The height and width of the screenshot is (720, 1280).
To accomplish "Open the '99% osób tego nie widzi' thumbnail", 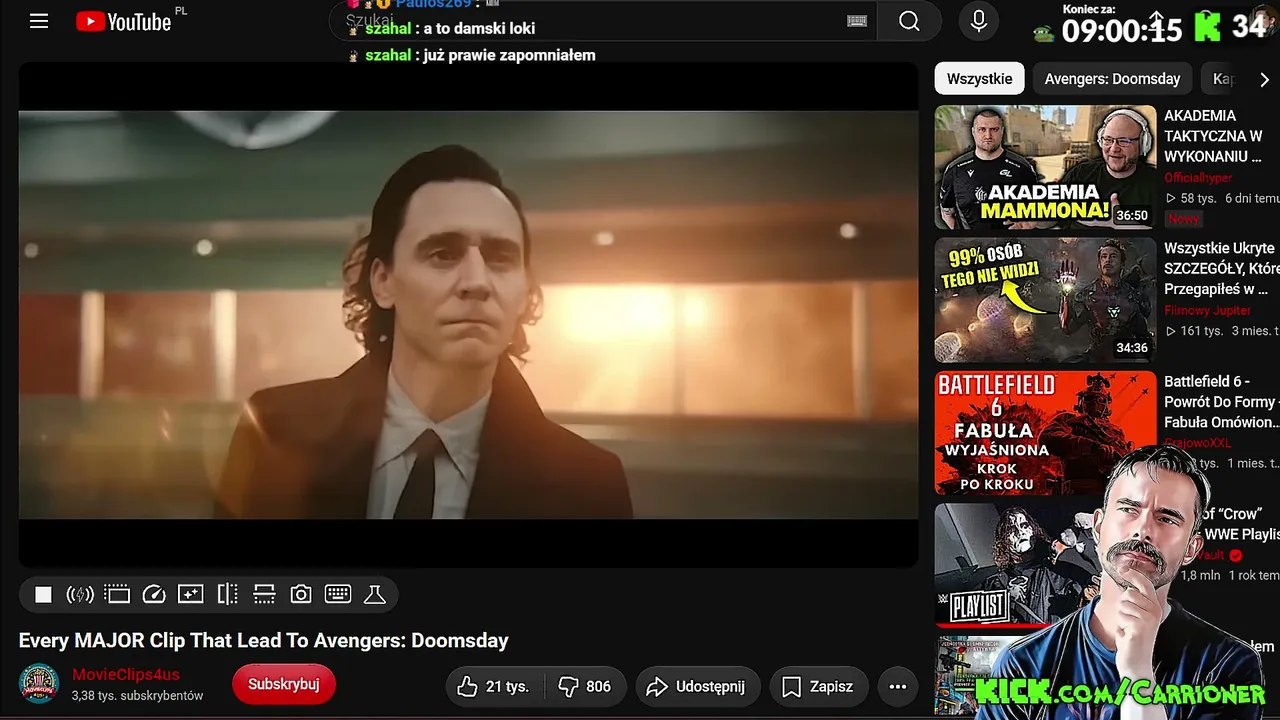I will point(1045,300).
